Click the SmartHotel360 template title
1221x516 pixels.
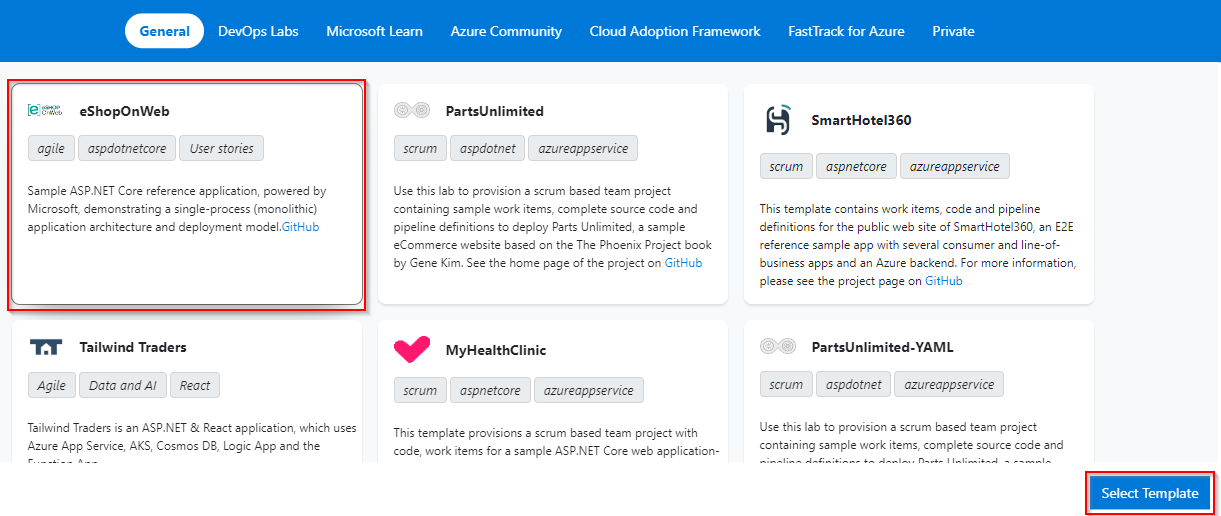pyautogui.click(x=862, y=120)
